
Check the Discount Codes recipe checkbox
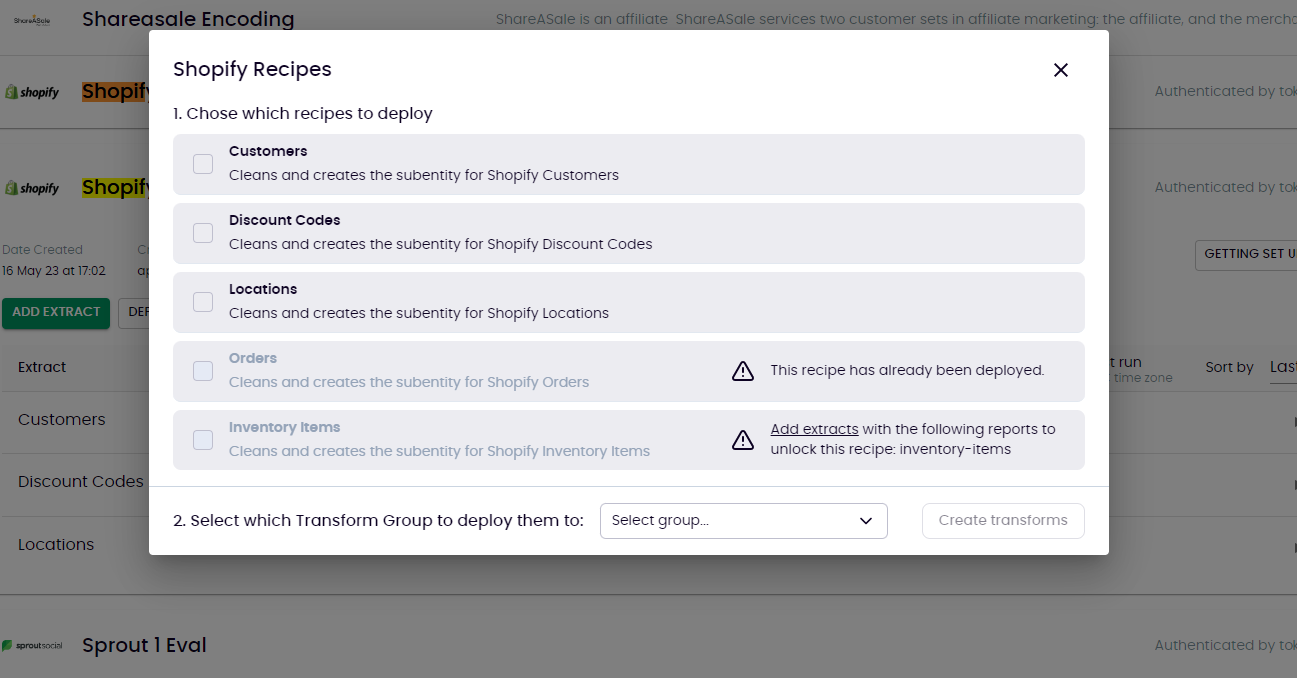point(203,233)
